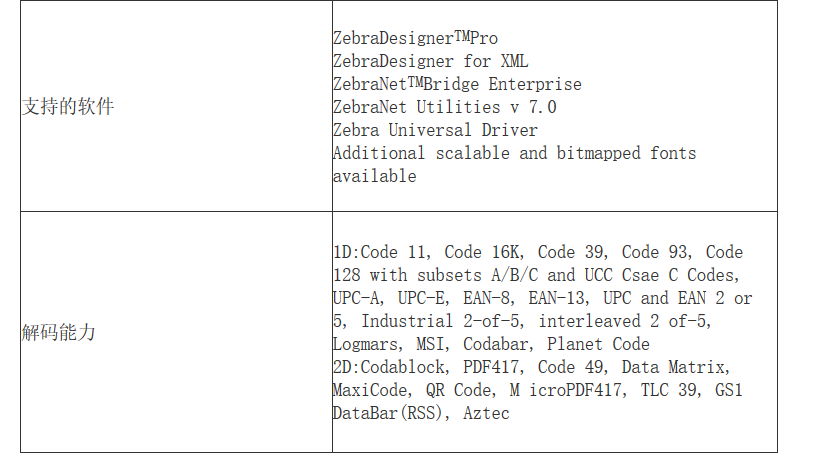Click the 支持的软件 row label
823x458 pixels.
point(68,106)
